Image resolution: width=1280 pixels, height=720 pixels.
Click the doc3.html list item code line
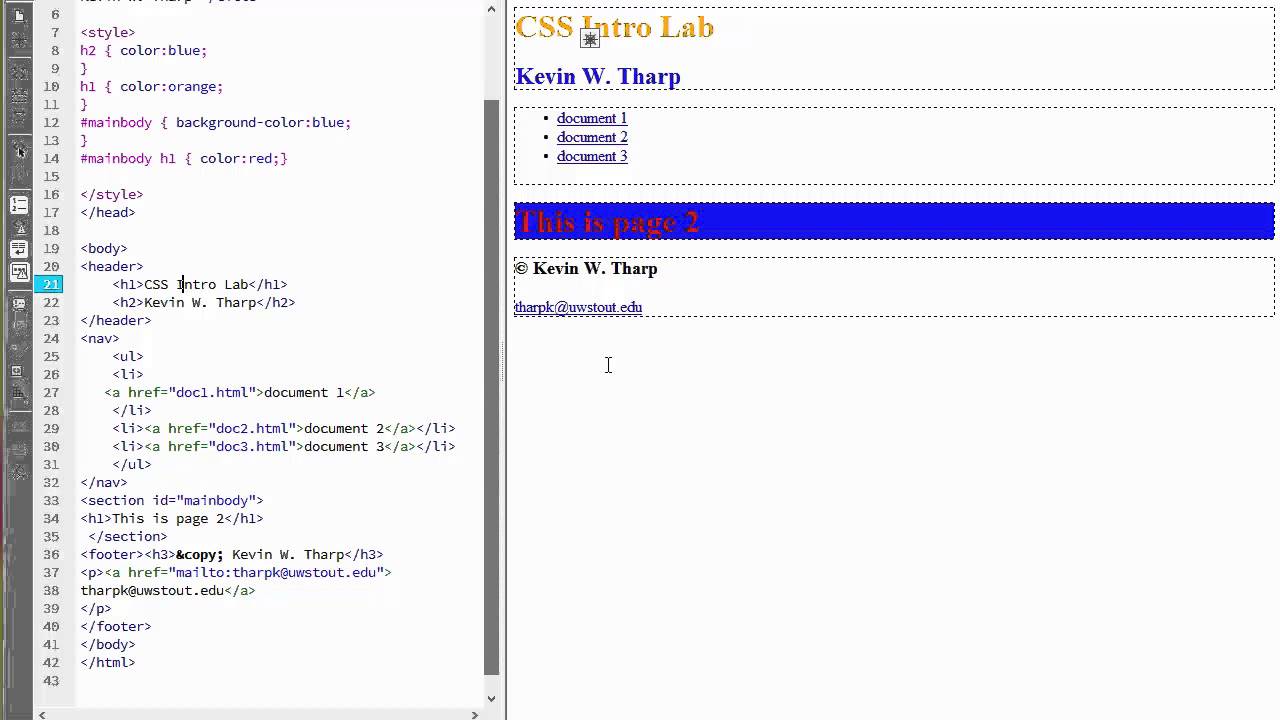[284, 446]
